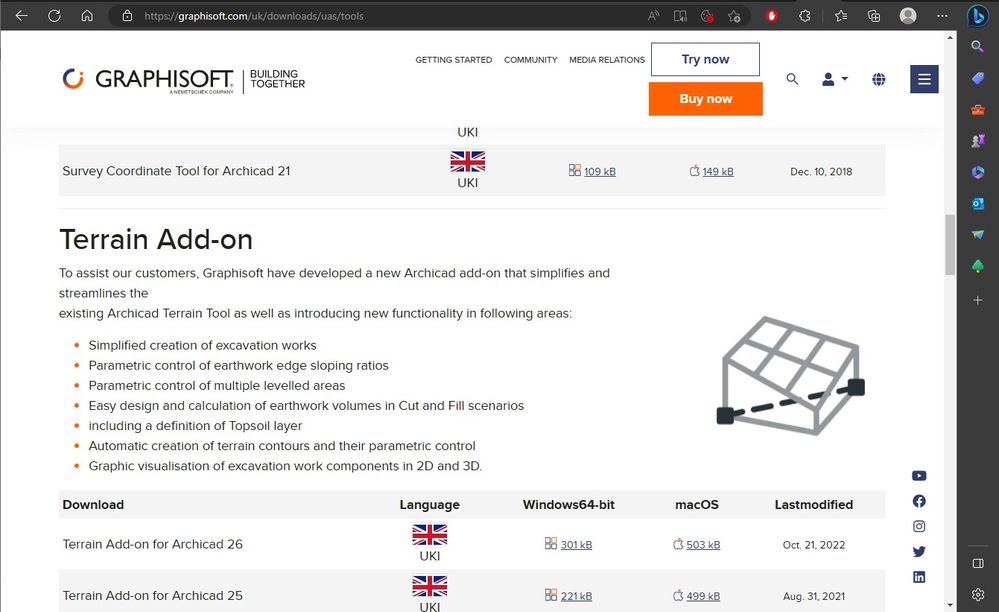Activate the Read aloud icon in address bar
The height and width of the screenshot is (612, 999).
(653, 16)
